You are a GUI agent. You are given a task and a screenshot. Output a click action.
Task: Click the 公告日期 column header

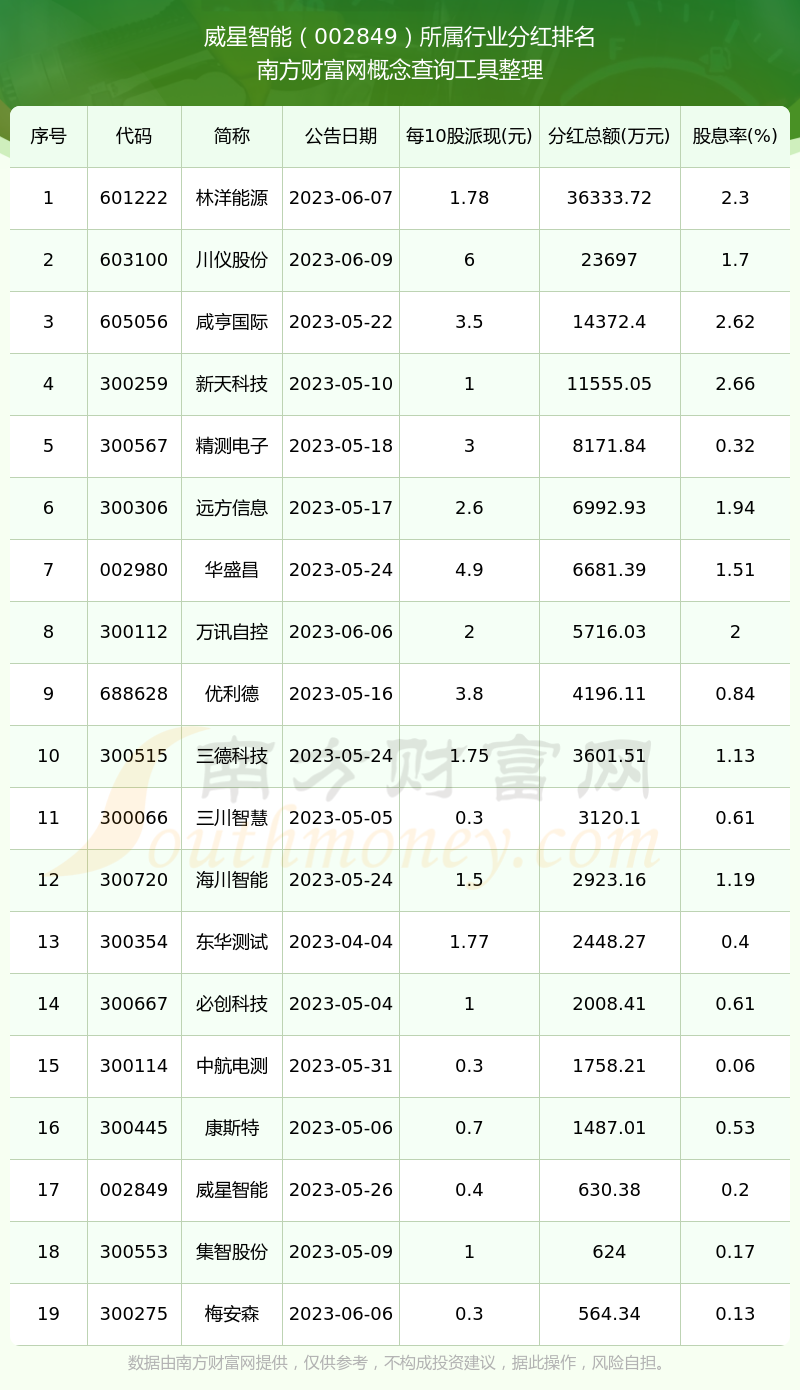341,136
